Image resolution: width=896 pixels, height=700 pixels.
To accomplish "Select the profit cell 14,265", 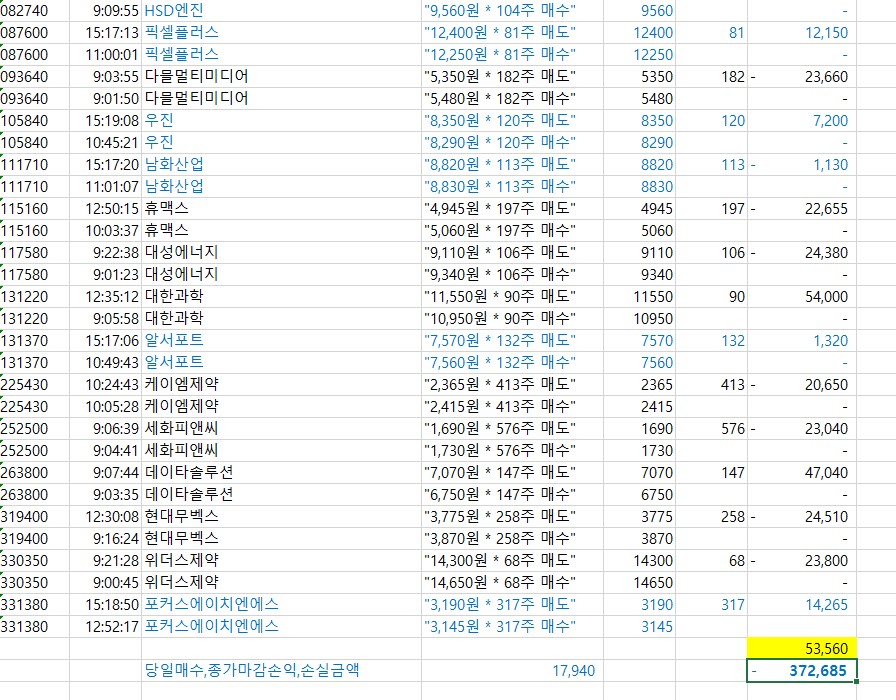I will pos(802,605).
